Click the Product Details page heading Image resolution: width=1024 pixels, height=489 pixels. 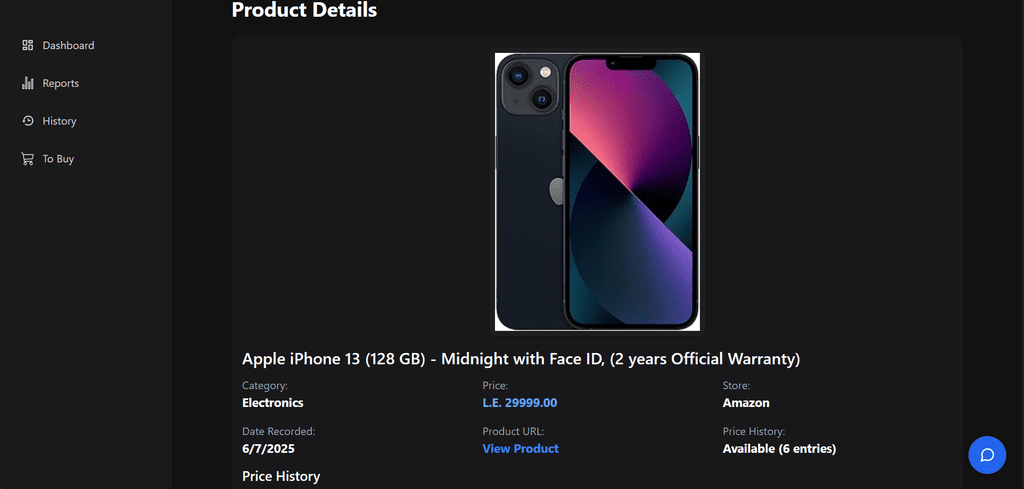click(x=304, y=11)
